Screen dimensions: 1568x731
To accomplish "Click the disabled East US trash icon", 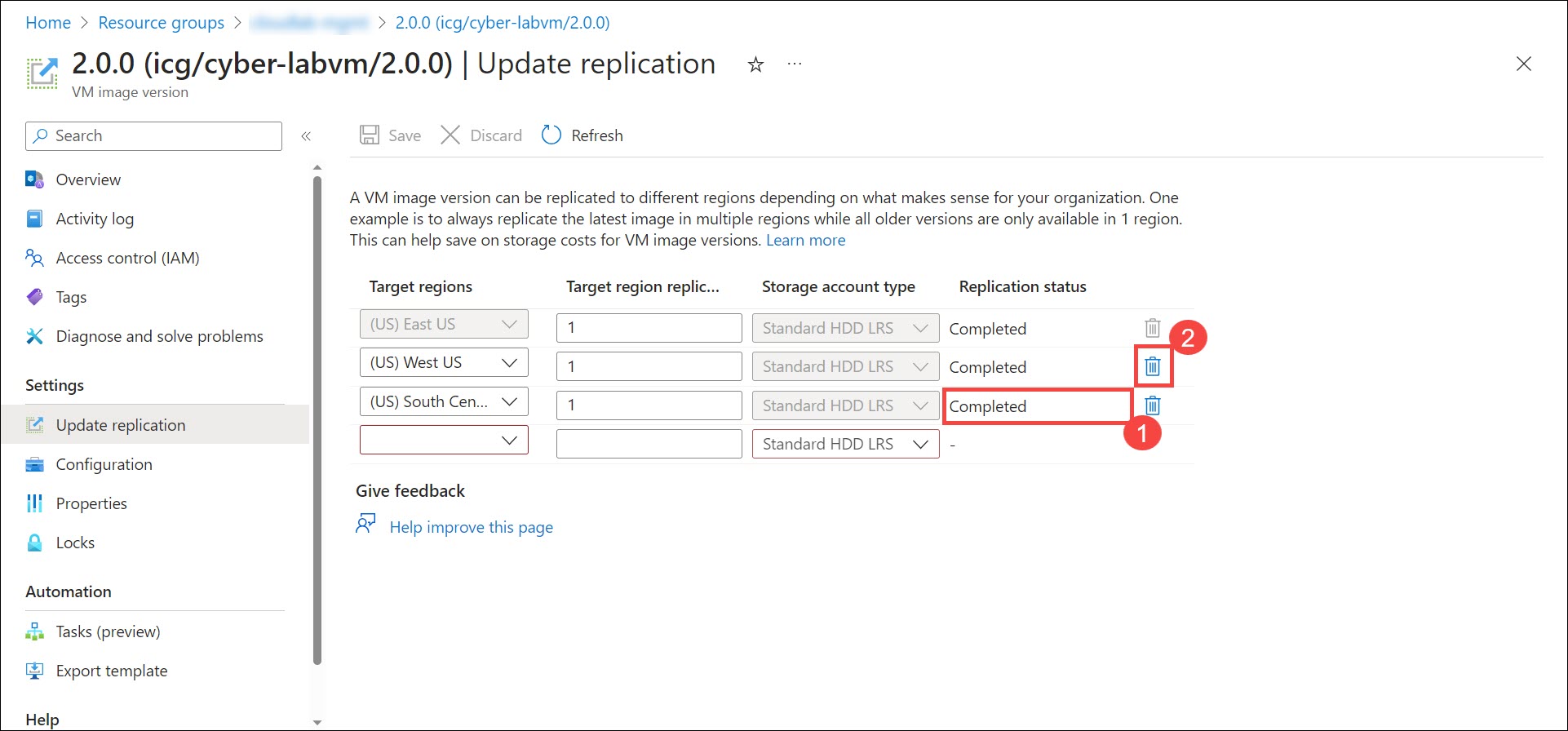I will click(1152, 328).
